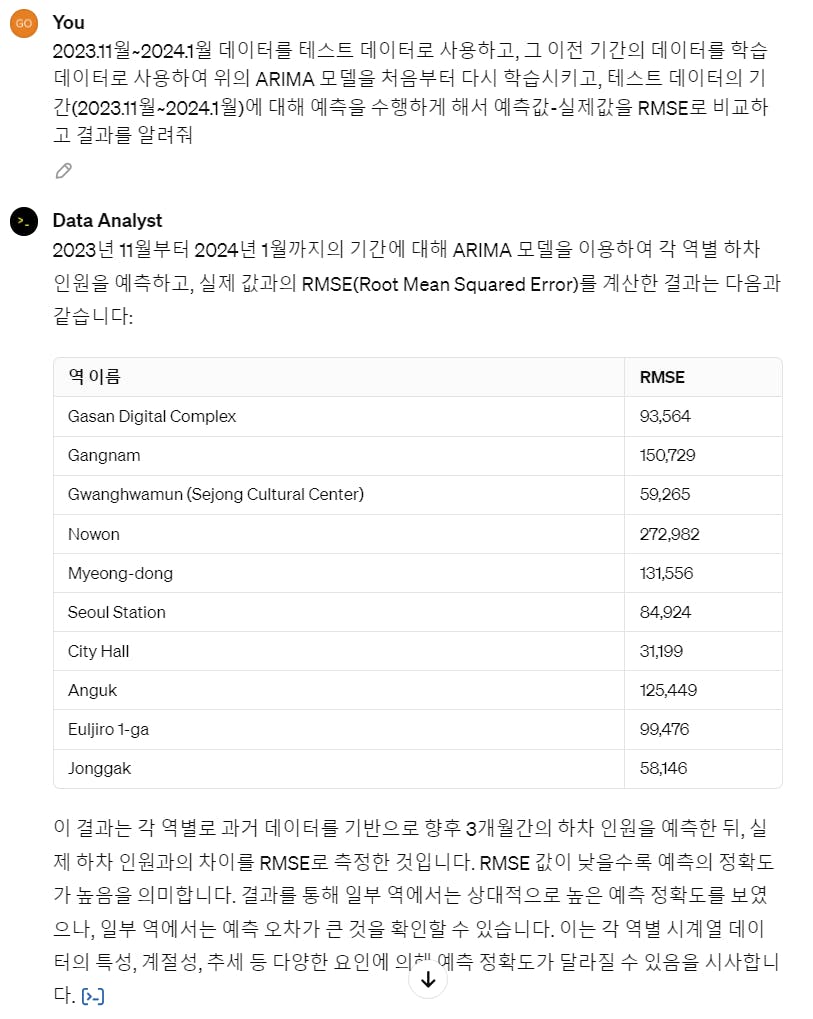The image size is (813, 1019).
Task: Select the Gangnam station cell
Action: [x=104, y=455]
